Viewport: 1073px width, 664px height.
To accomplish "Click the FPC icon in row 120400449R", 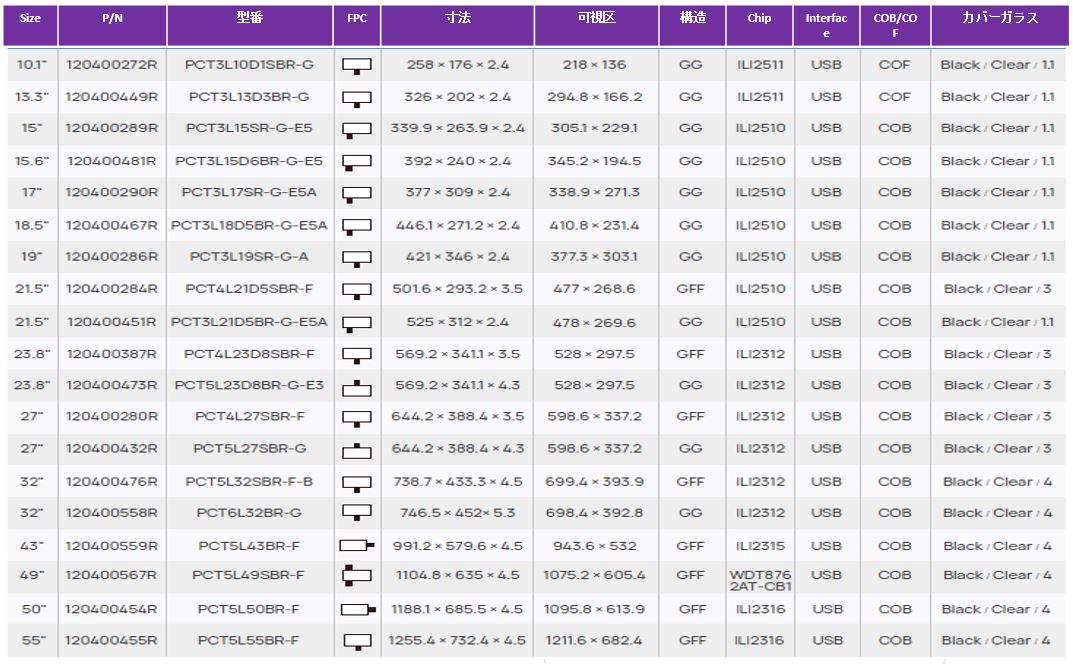I will pos(357,99).
